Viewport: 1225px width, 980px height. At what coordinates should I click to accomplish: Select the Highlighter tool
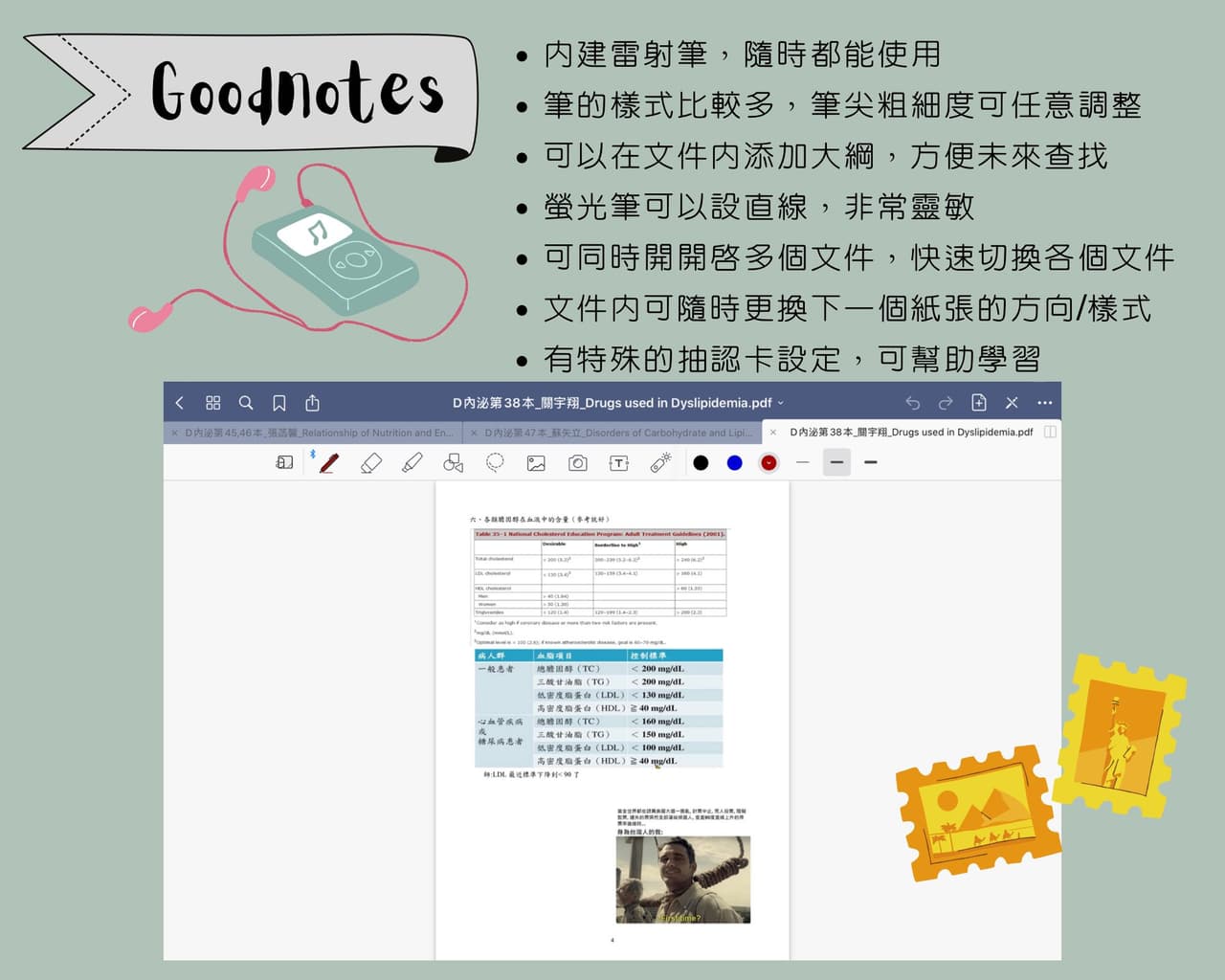coord(412,463)
